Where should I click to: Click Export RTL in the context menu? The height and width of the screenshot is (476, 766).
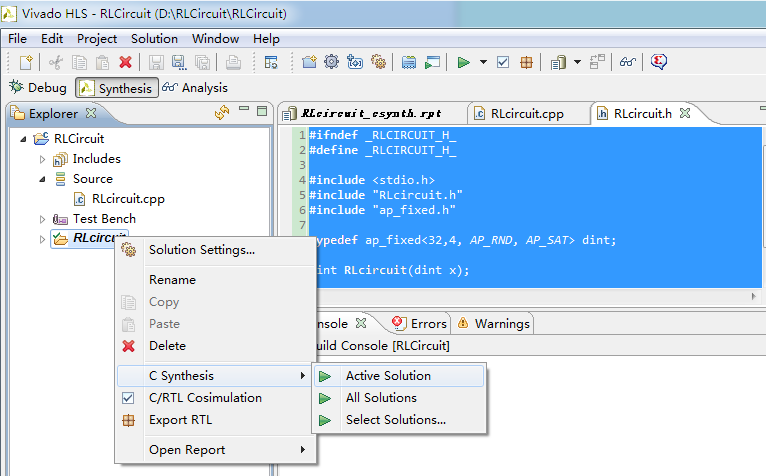pyautogui.click(x=180, y=420)
